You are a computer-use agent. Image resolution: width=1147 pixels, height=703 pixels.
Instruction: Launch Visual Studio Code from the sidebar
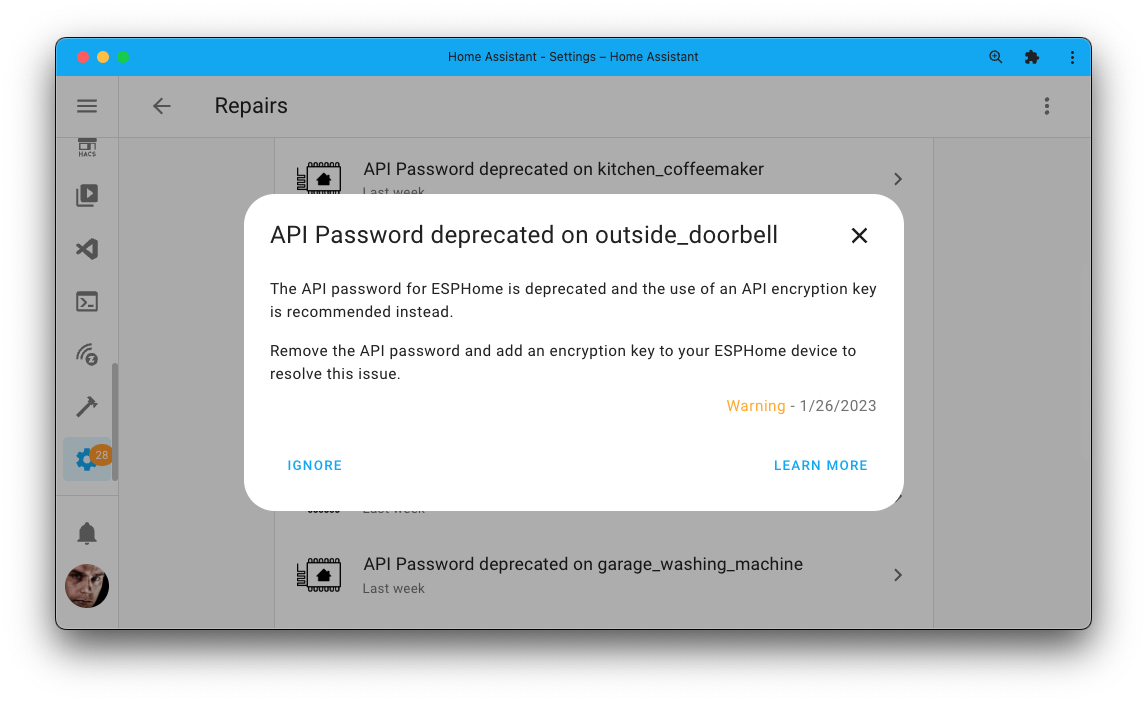pyautogui.click(x=87, y=248)
